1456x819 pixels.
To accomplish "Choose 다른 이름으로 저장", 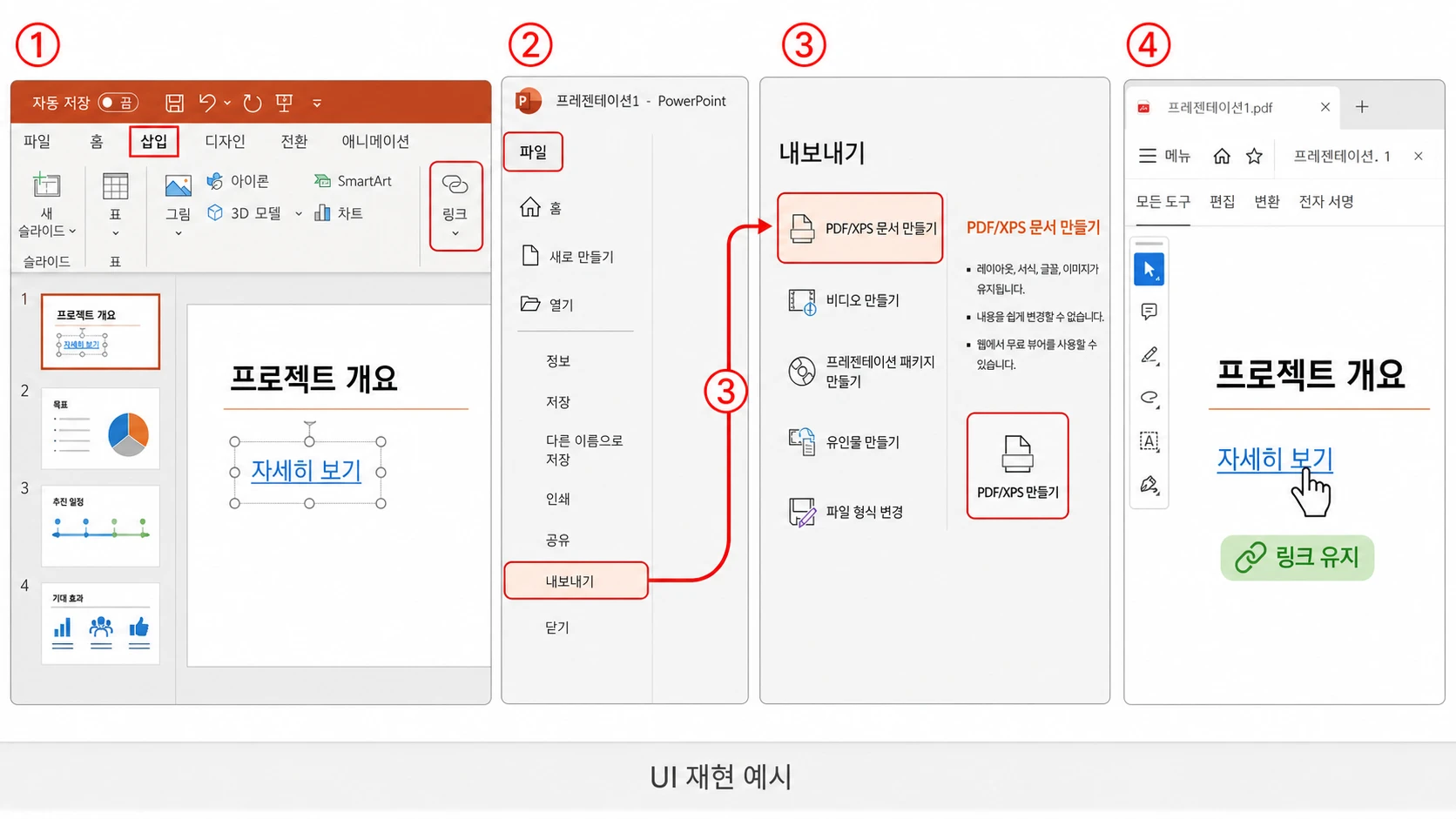I will tap(584, 450).
